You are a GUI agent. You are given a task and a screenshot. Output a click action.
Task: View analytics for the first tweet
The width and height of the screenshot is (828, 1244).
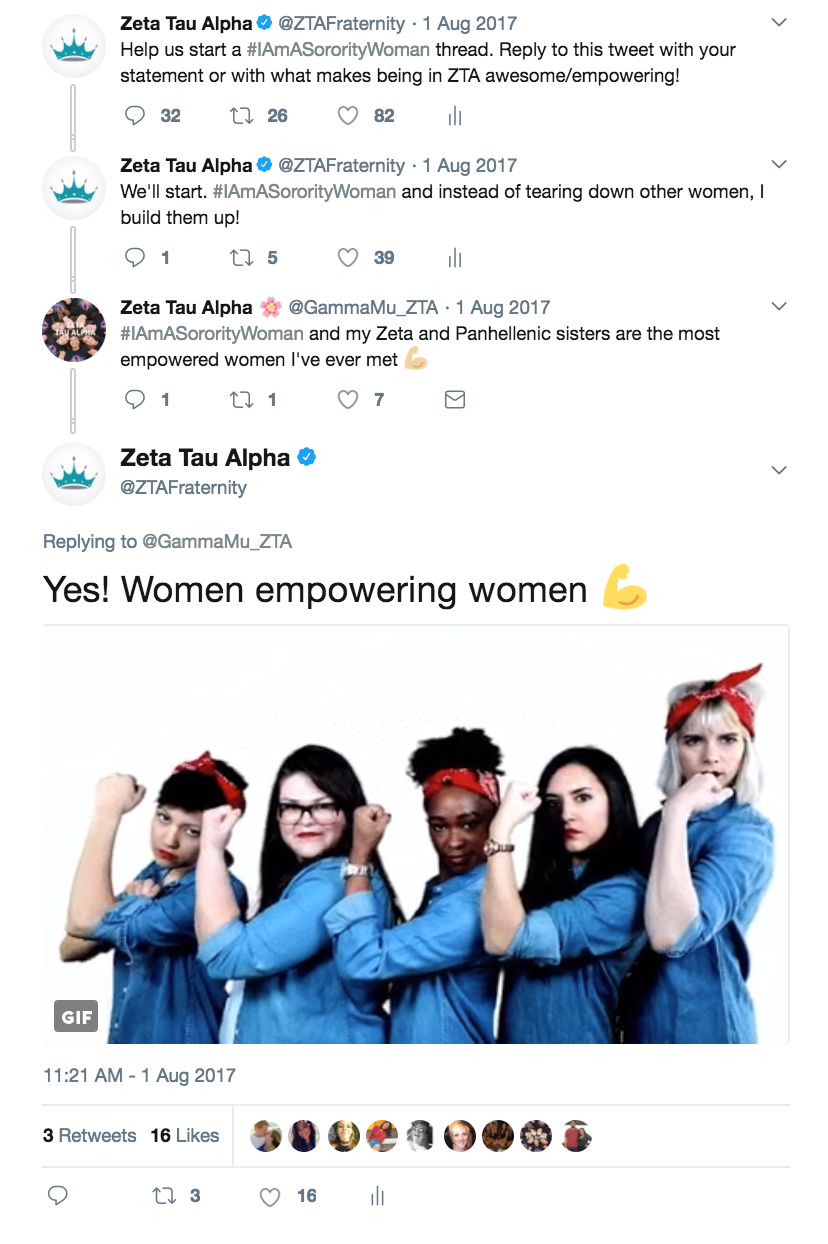tap(455, 116)
